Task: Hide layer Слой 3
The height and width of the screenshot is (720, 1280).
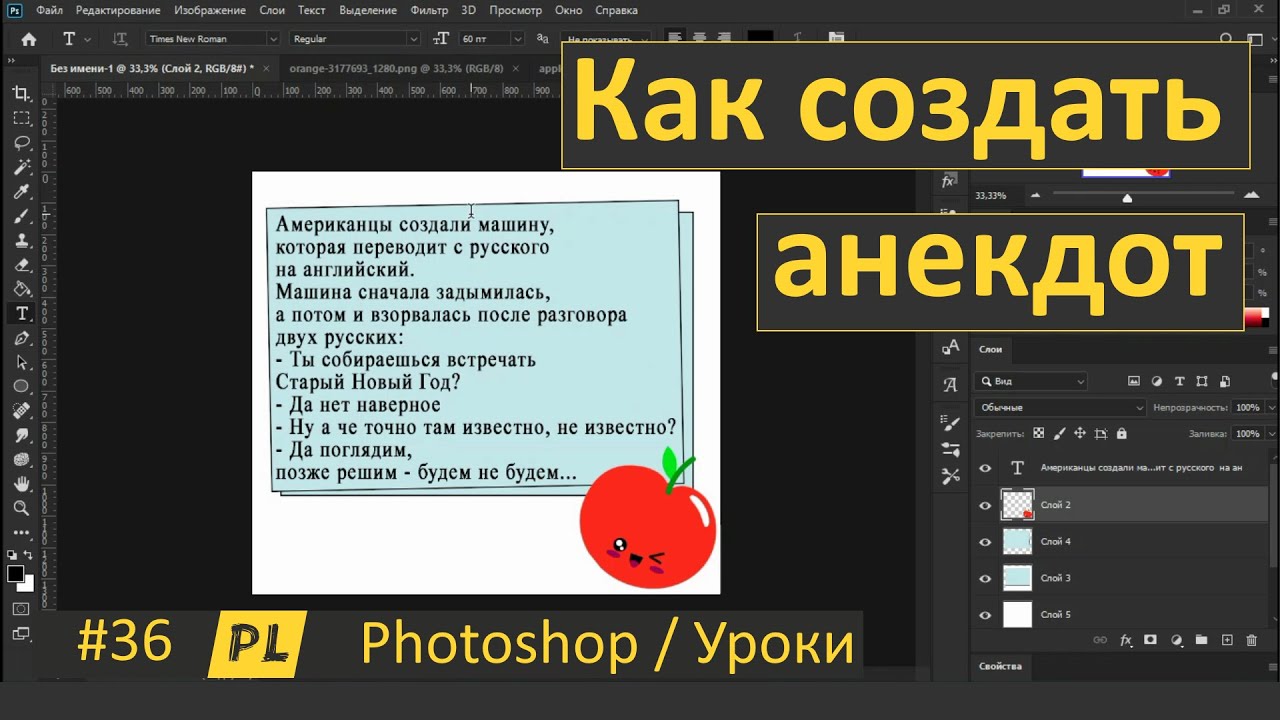Action: pos(985,578)
